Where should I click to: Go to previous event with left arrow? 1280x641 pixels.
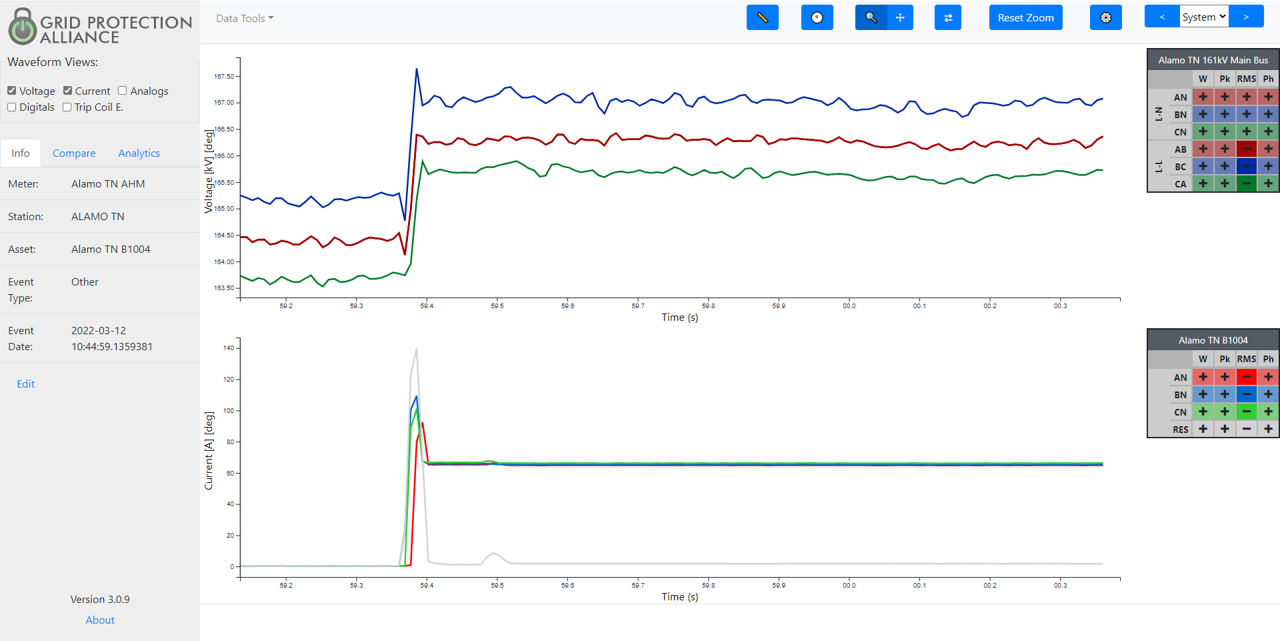[1162, 17]
